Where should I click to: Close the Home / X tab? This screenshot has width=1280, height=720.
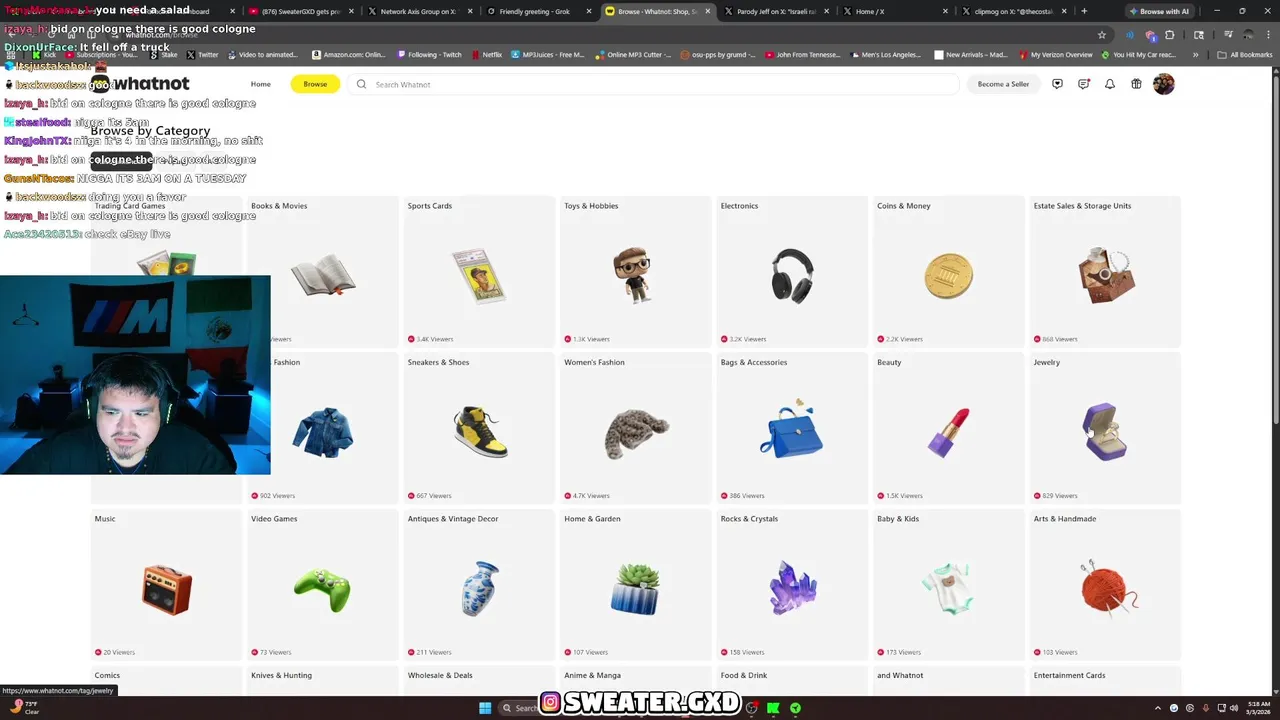click(x=945, y=11)
